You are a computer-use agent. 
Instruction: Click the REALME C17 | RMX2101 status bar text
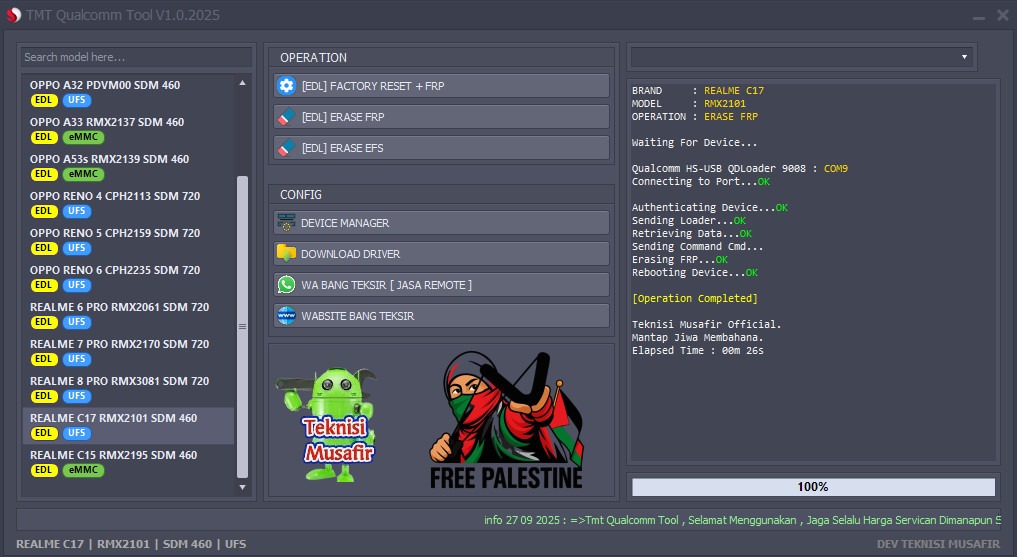[x=131, y=544]
